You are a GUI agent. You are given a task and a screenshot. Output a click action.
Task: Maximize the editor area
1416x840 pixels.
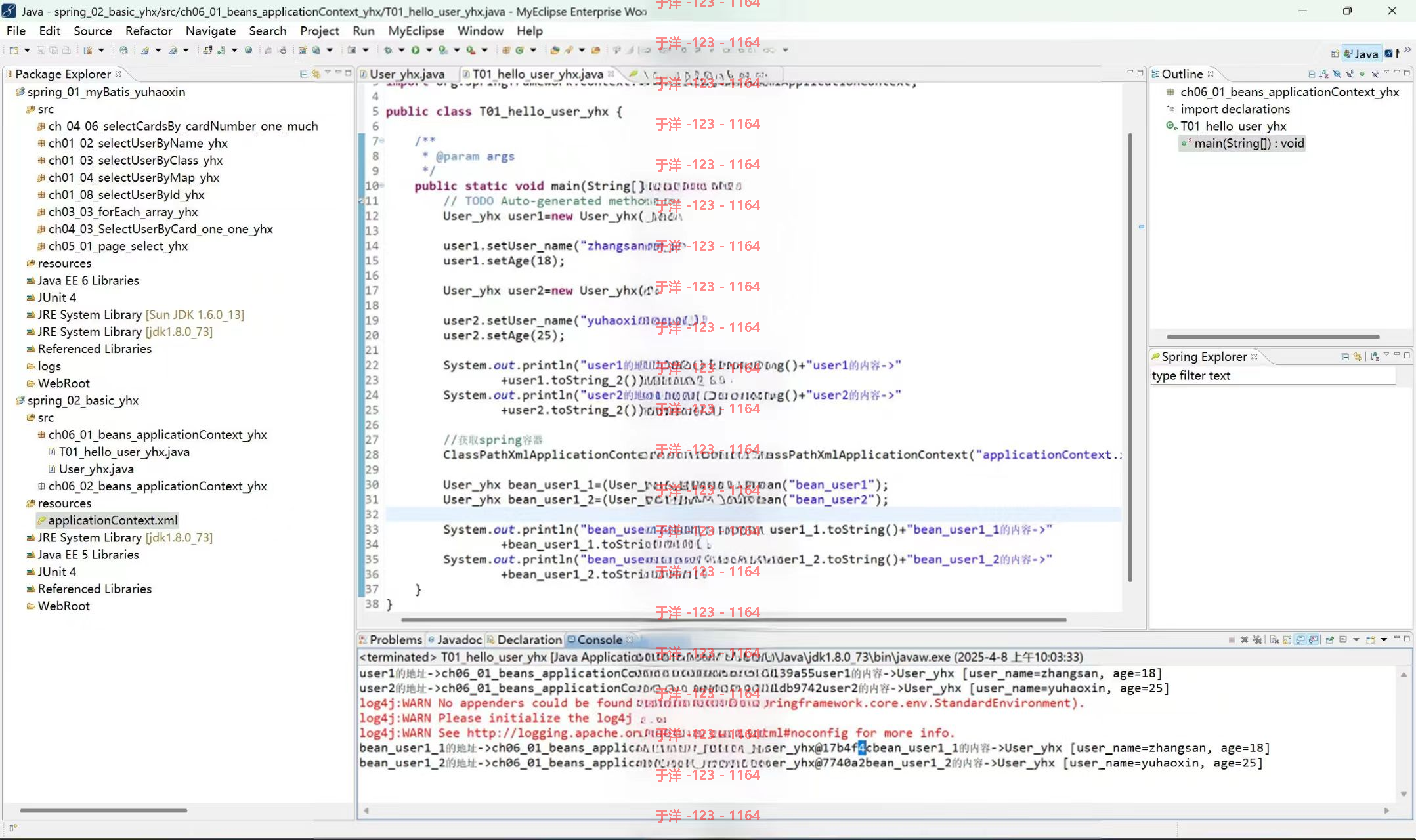[1140, 72]
